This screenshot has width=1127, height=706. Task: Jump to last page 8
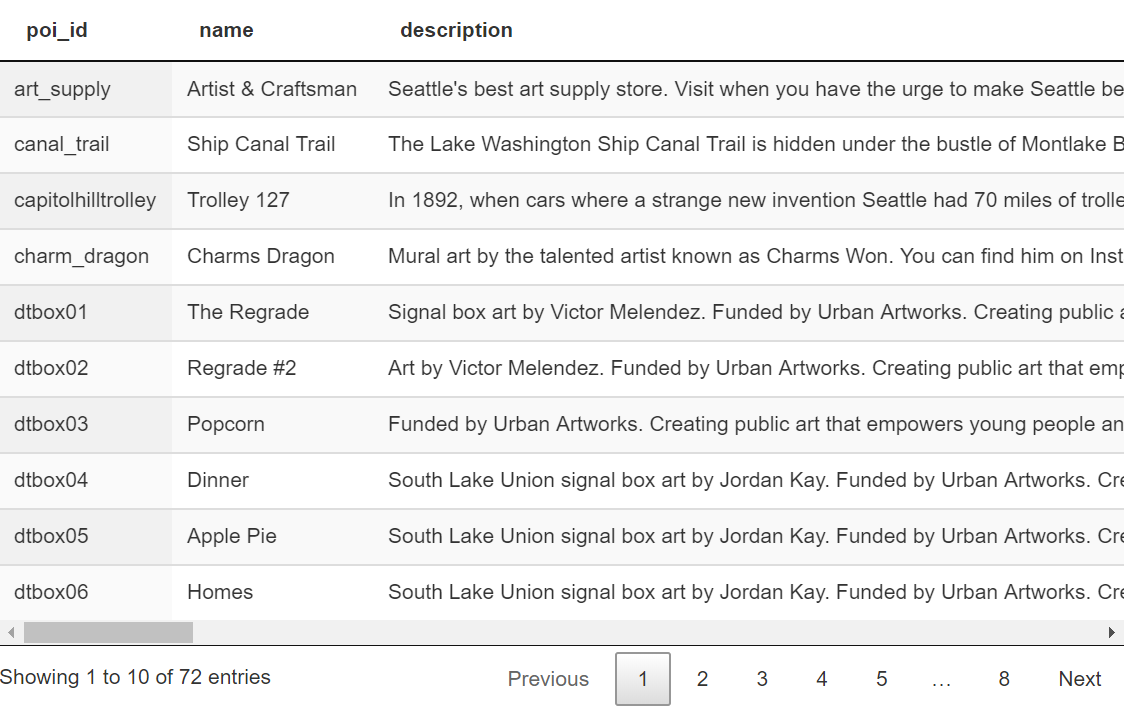coord(1004,679)
